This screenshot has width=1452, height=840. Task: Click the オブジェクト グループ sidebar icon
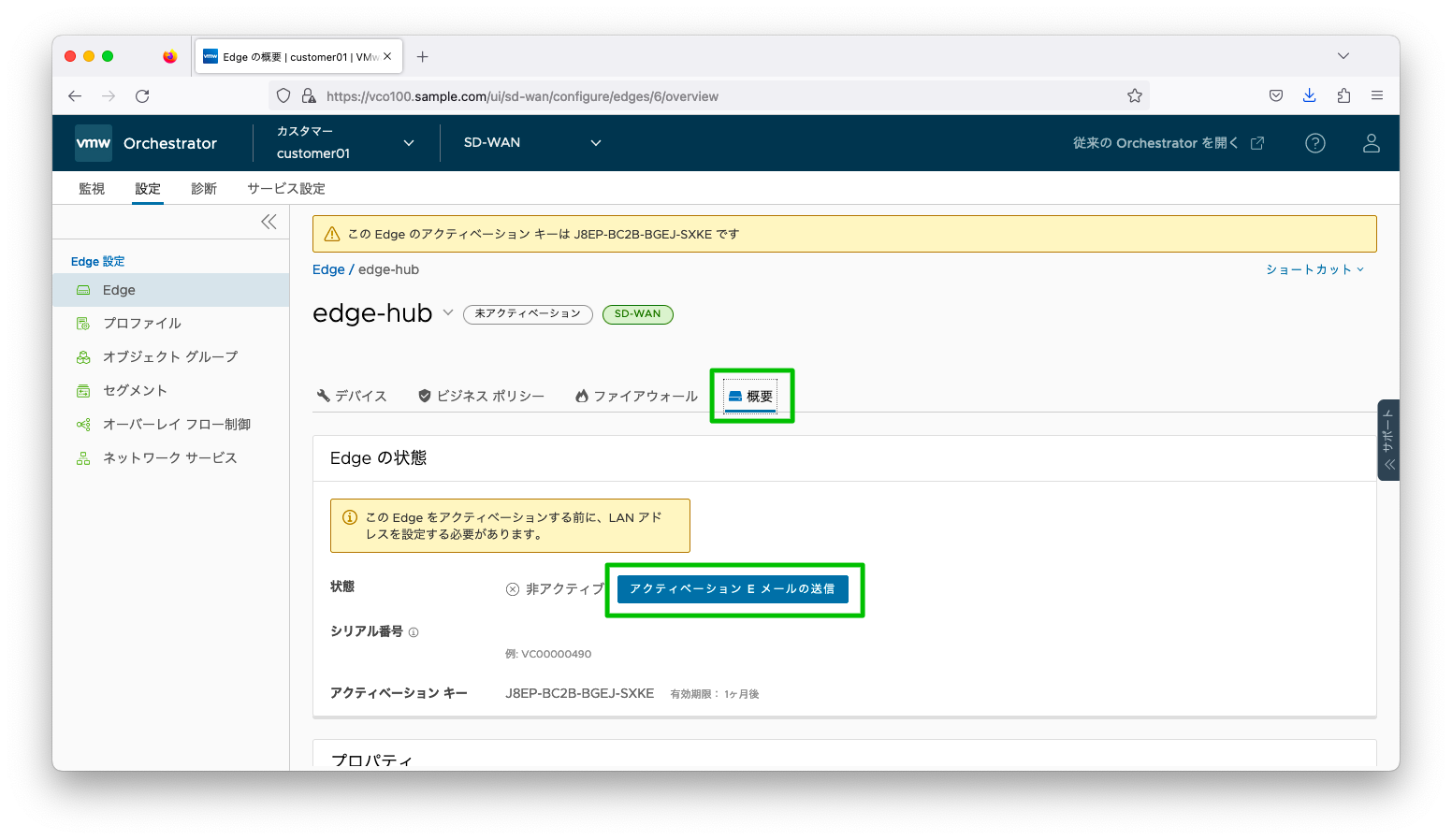(83, 357)
